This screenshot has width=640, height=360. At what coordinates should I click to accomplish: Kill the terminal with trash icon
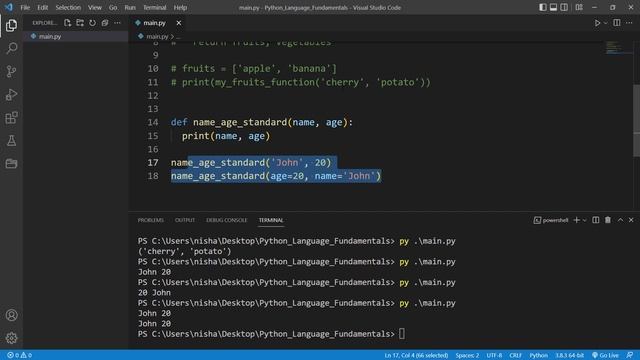tap(608, 220)
